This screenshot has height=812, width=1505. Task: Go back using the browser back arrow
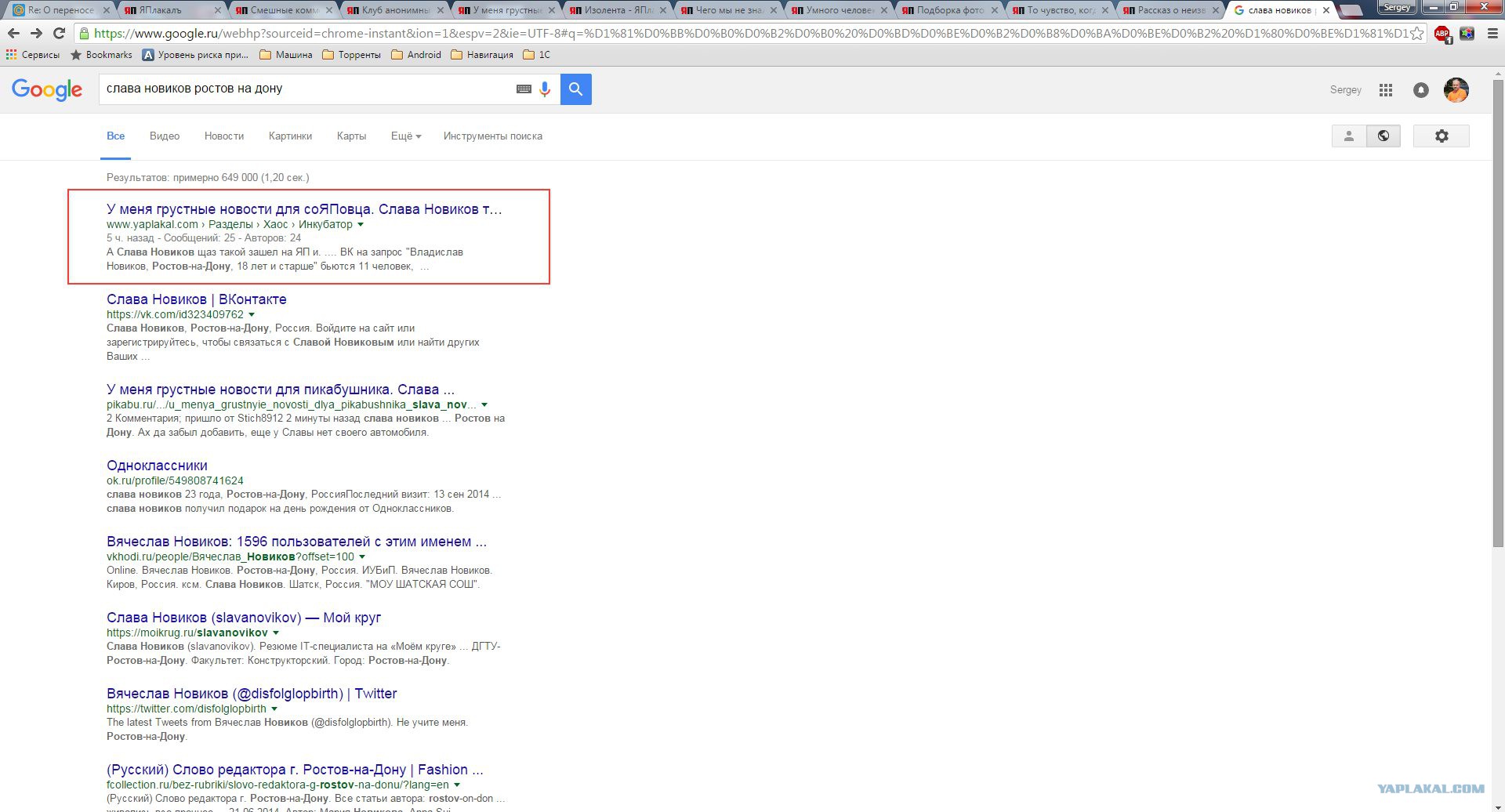(x=13, y=34)
